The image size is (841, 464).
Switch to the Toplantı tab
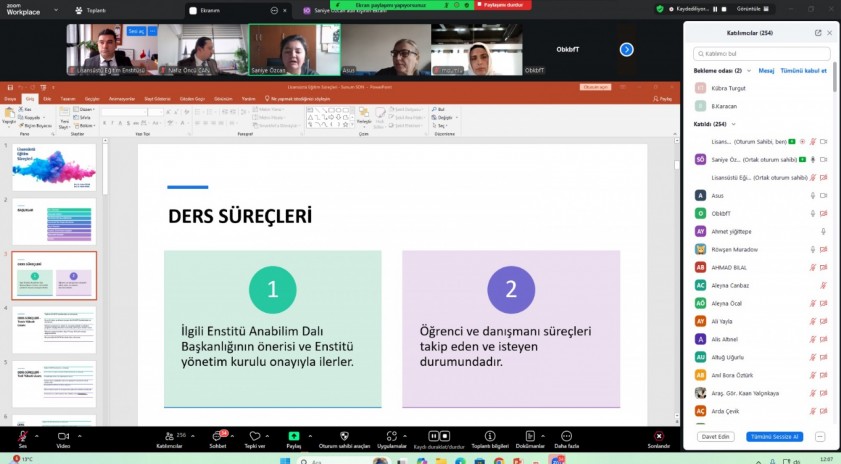[94, 10]
